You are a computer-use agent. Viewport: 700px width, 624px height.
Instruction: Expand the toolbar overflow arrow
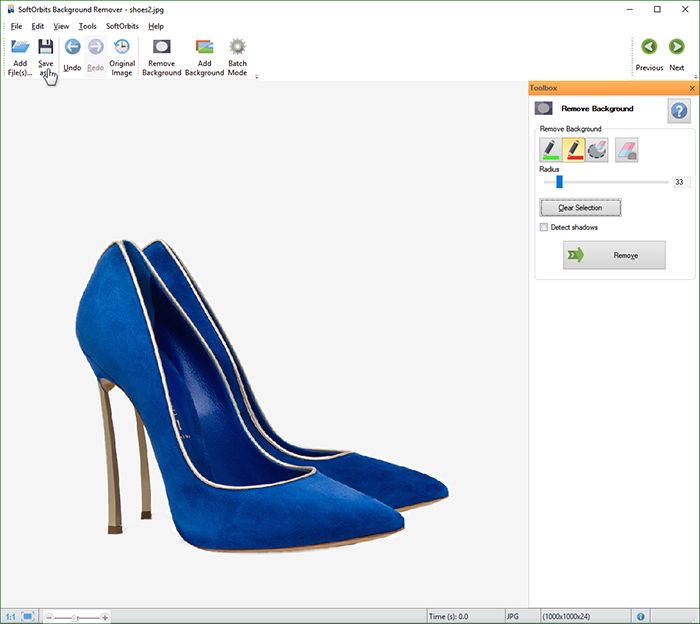point(257,77)
